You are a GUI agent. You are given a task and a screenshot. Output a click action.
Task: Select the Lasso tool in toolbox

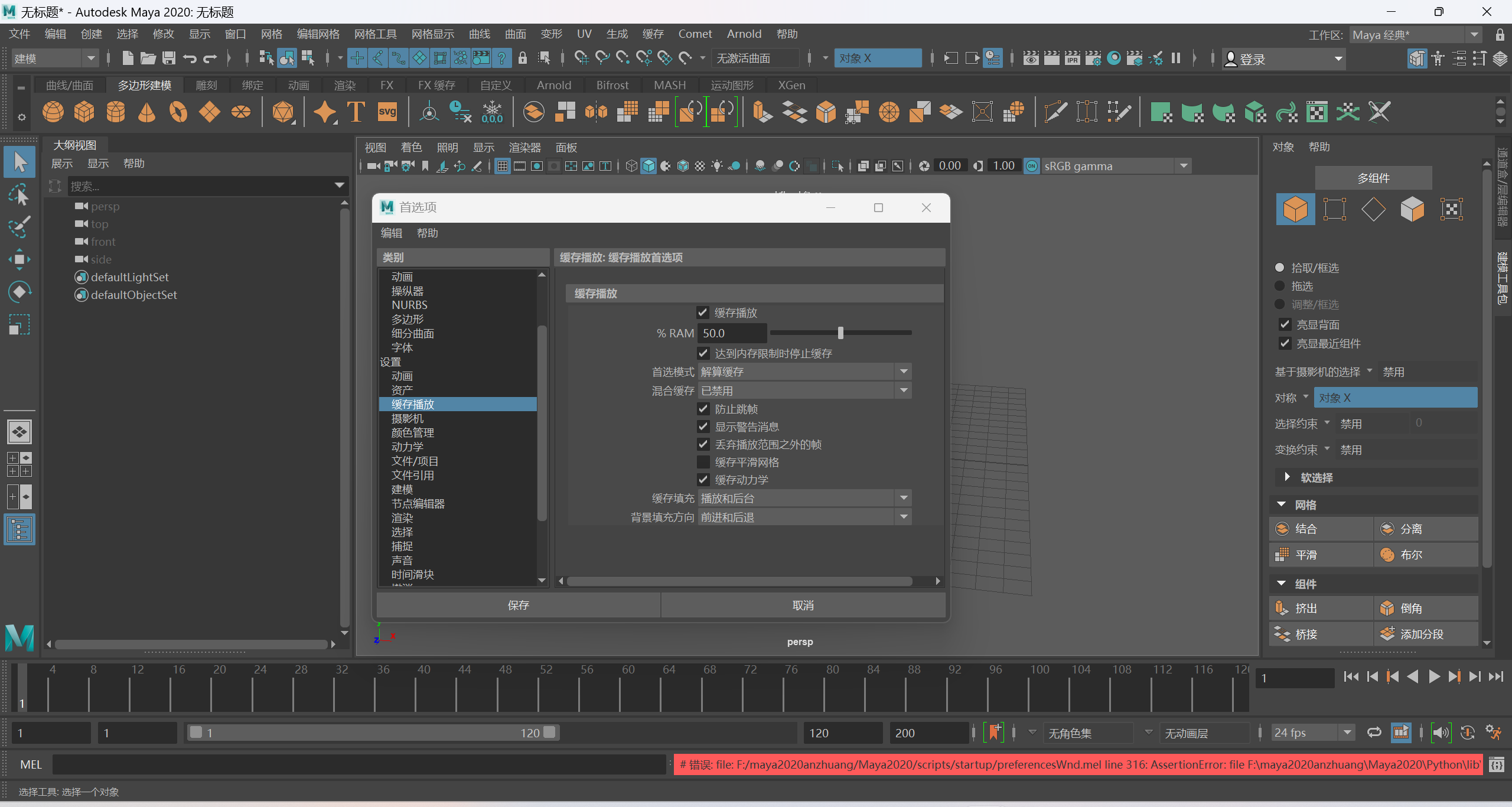19,194
